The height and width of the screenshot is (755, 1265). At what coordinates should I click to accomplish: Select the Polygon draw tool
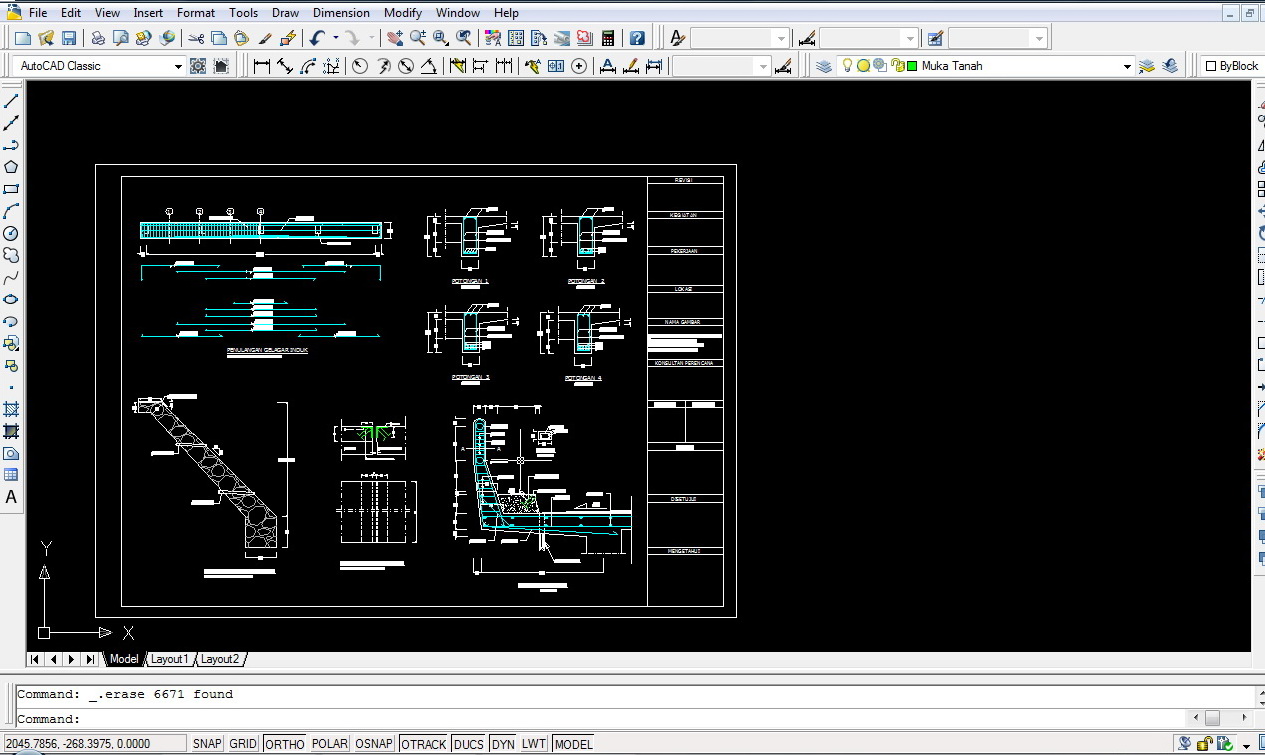[11, 167]
